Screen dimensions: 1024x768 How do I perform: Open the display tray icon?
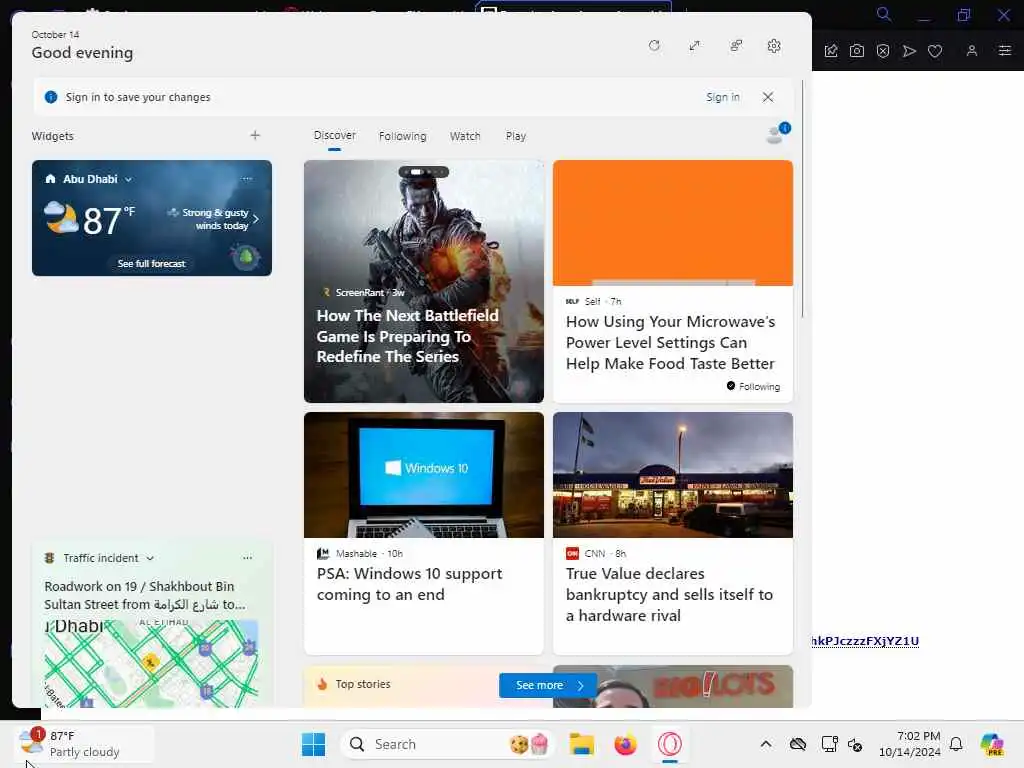tap(829, 744)
